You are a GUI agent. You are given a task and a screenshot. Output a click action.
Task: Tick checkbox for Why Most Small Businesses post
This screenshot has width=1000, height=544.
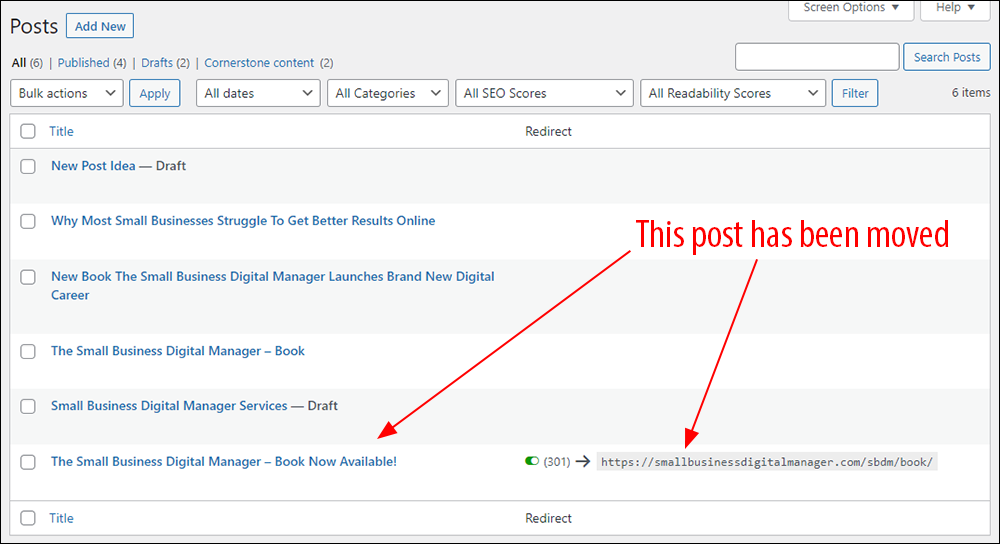(28, 221)
